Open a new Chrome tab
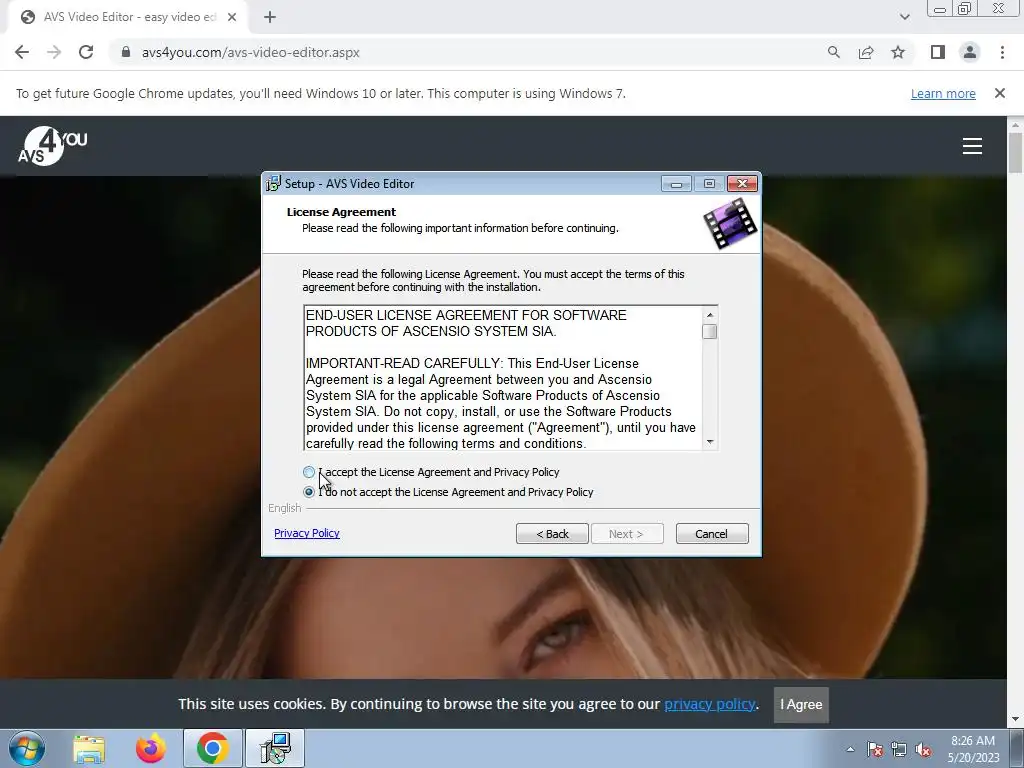Viewport: 1024px width, 768px height. [x=270, y=17]
